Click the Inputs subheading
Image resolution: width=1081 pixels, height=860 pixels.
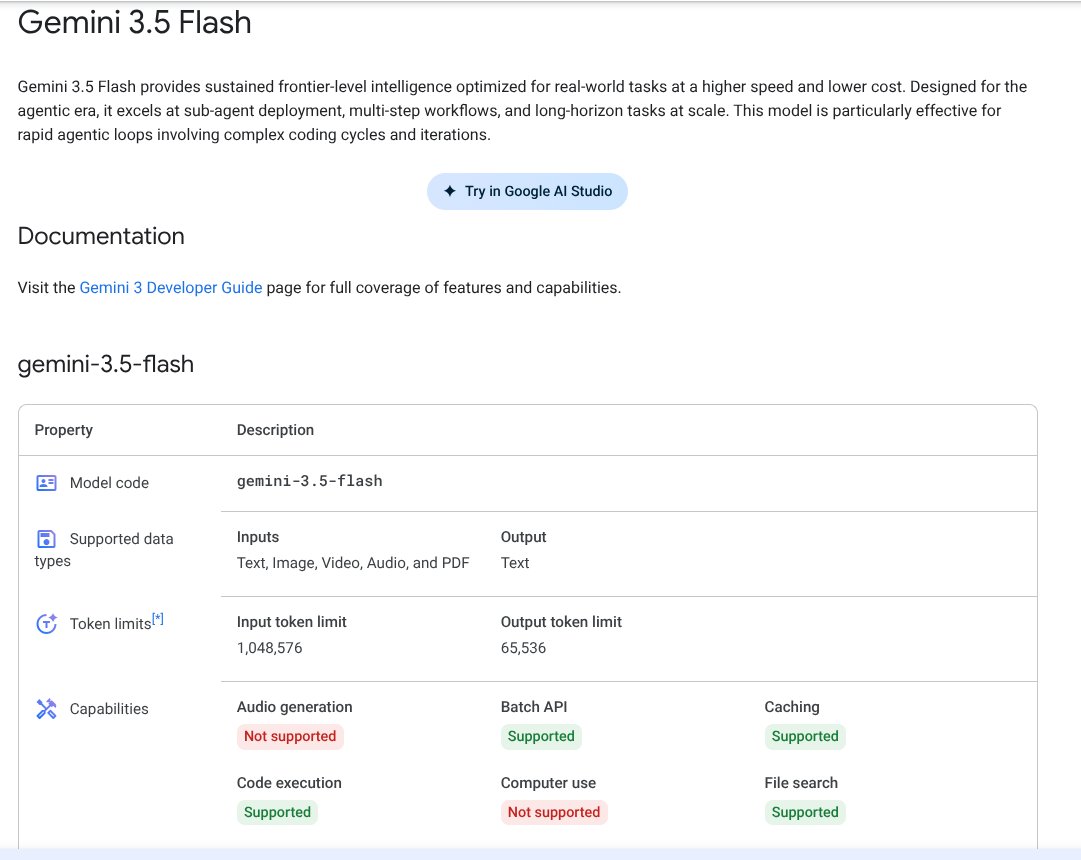[258, 537]
